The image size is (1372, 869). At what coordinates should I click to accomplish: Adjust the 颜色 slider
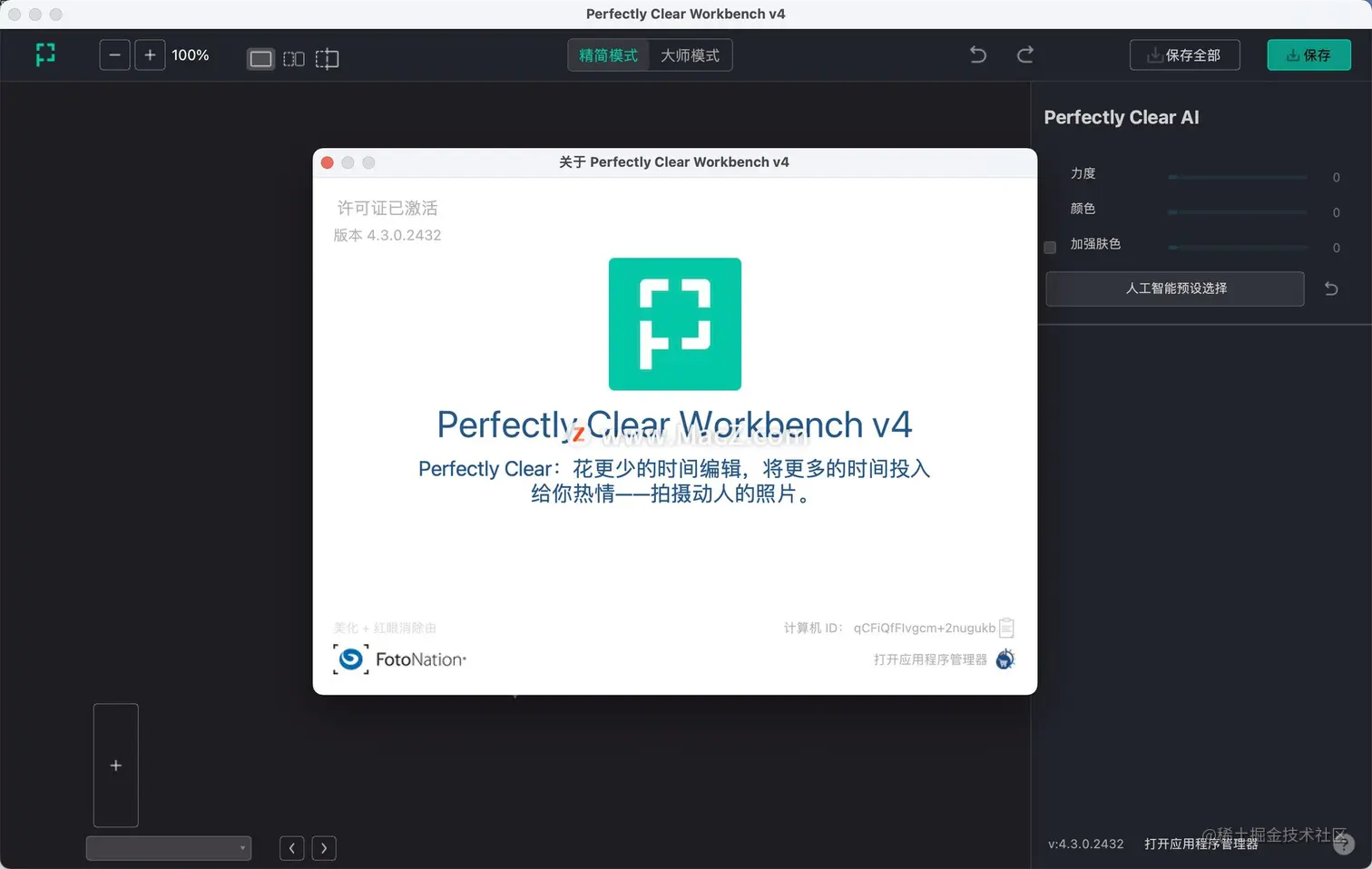[1238, 212]
